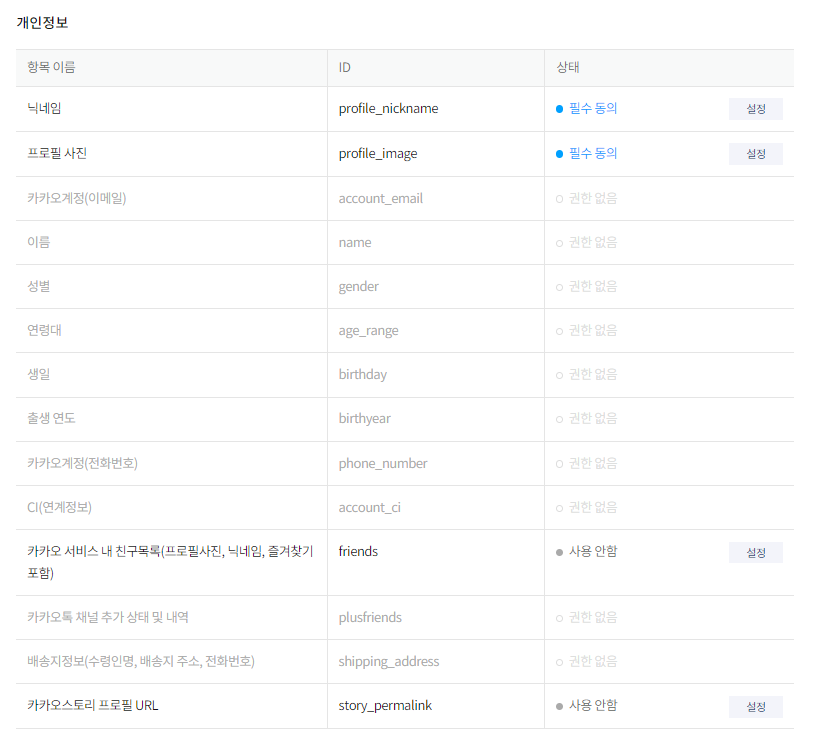
Task: Click 필수 동의 status for profile_image
Action: click(587, 153)
